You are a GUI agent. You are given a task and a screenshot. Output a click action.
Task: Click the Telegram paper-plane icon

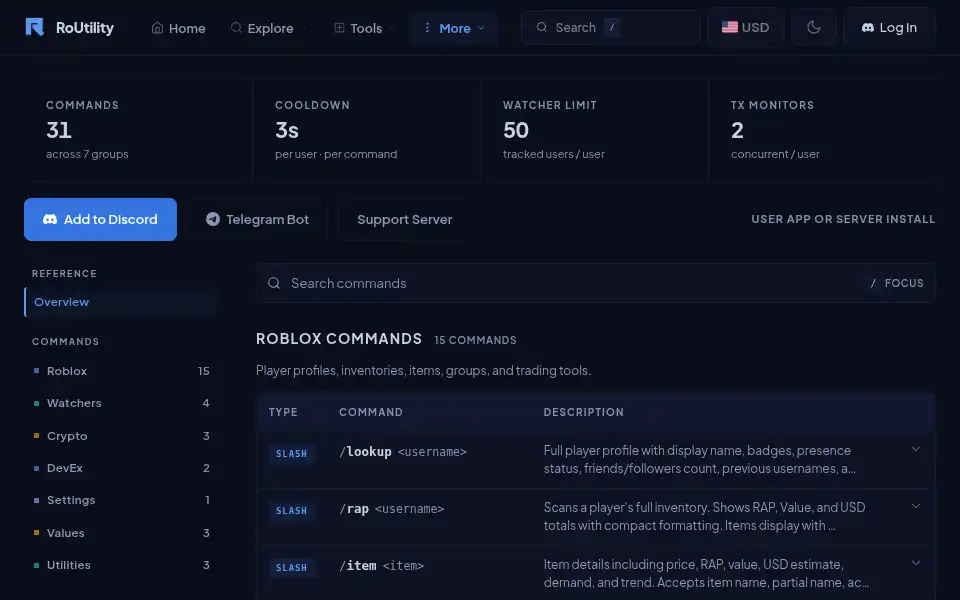[212, 219]
